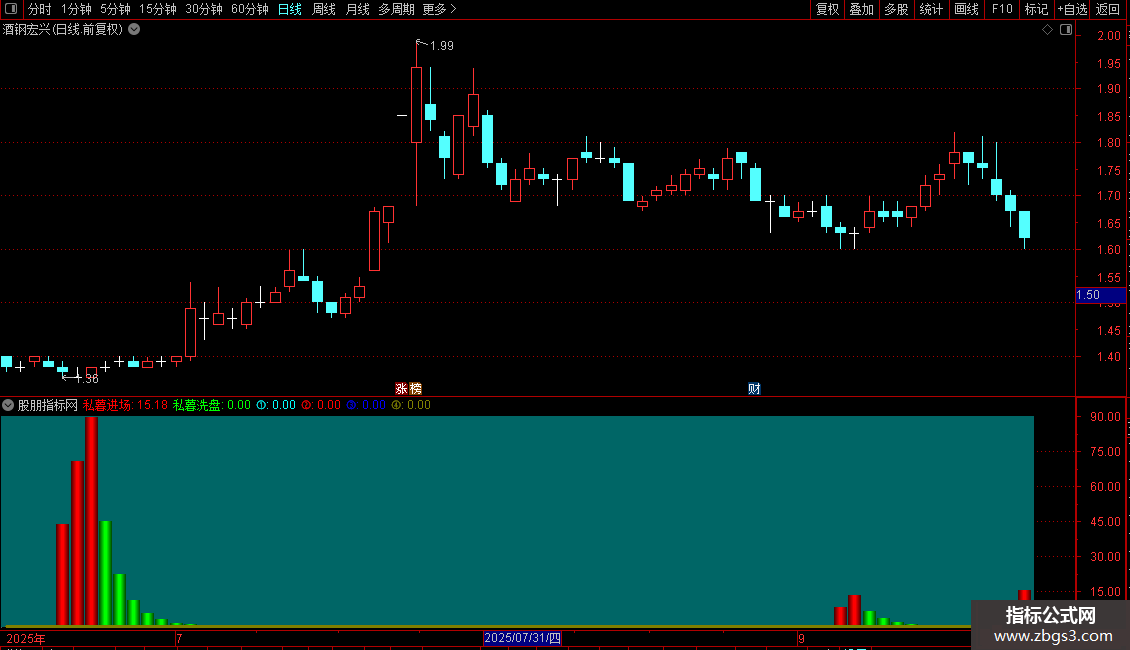Image resolution: width=1130 pixels, height=650 pixels.
Task: Click the 榜 ranking marker icon
Action: point(415,389)
